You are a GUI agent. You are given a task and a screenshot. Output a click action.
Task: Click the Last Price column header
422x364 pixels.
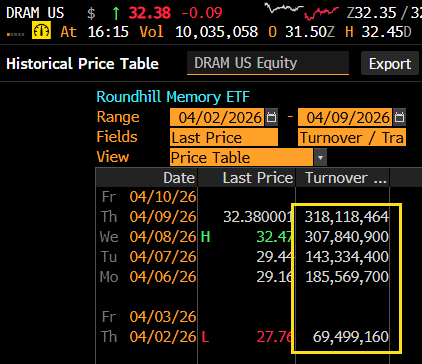(247, 178)
